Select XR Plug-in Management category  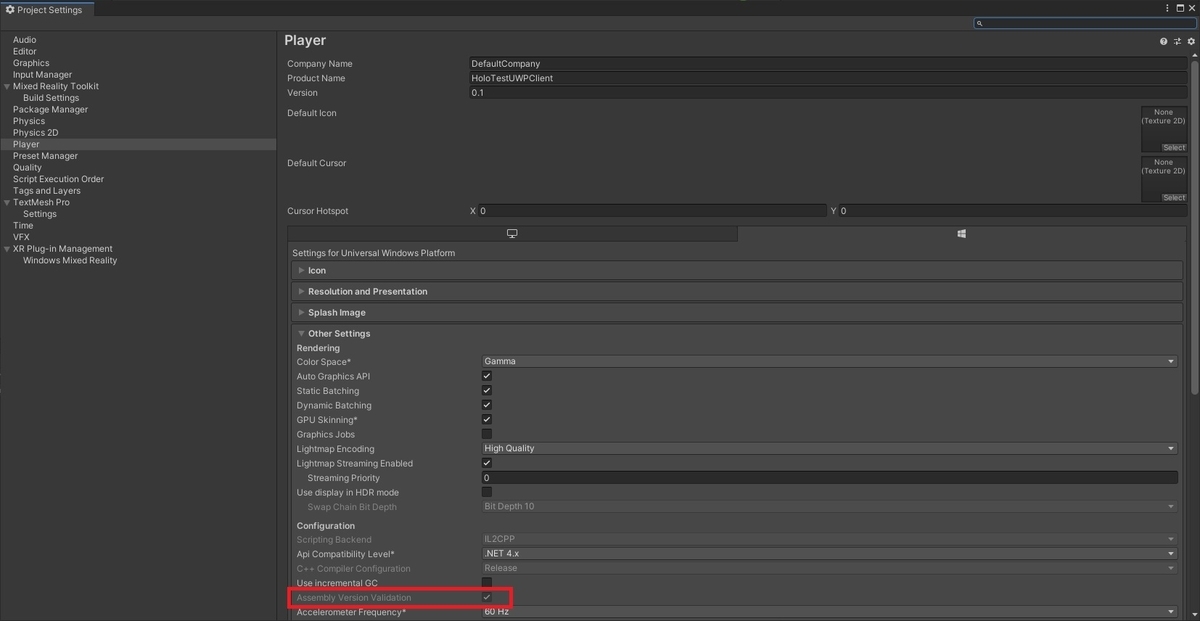(x=63, y=248)
